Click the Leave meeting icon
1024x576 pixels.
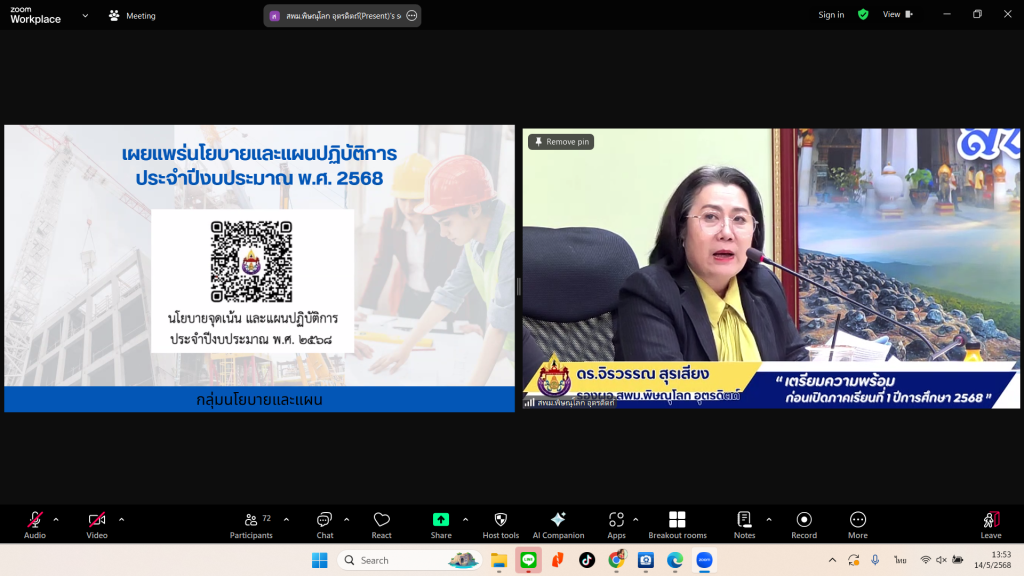point(991,520)
